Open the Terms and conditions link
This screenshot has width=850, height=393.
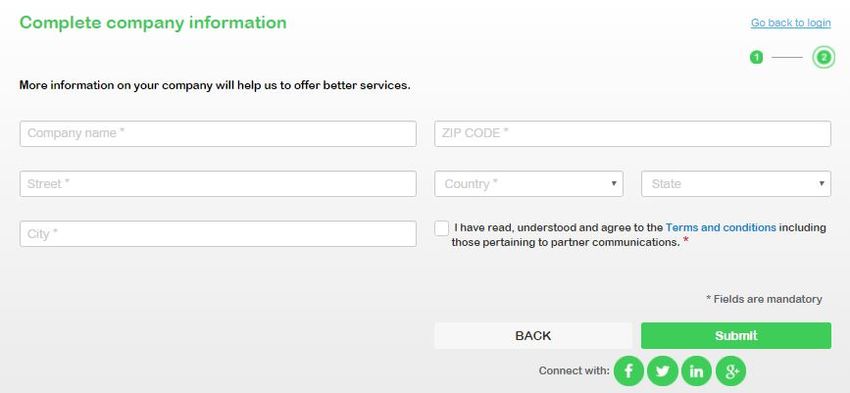[x=720, y=228]
